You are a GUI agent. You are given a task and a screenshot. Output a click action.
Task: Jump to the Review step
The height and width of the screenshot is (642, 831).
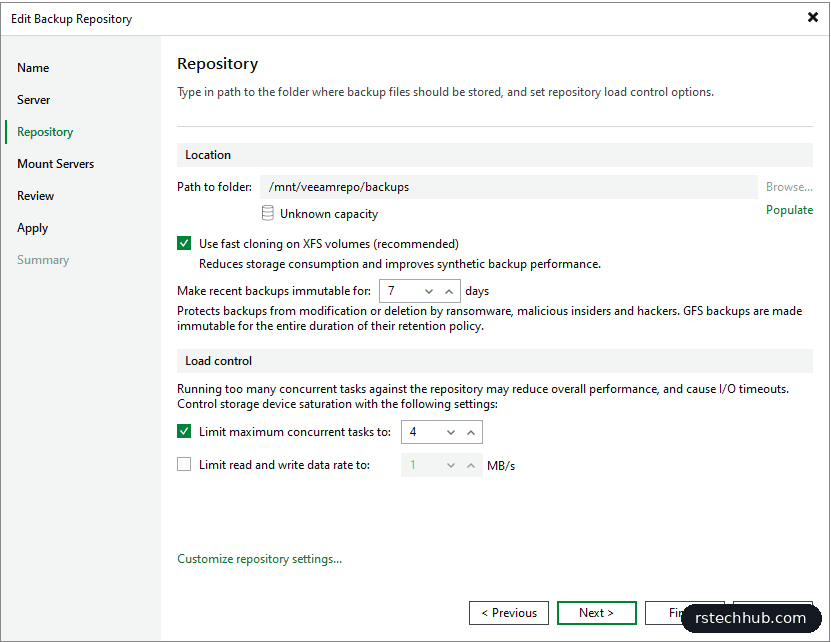(36, 196)
